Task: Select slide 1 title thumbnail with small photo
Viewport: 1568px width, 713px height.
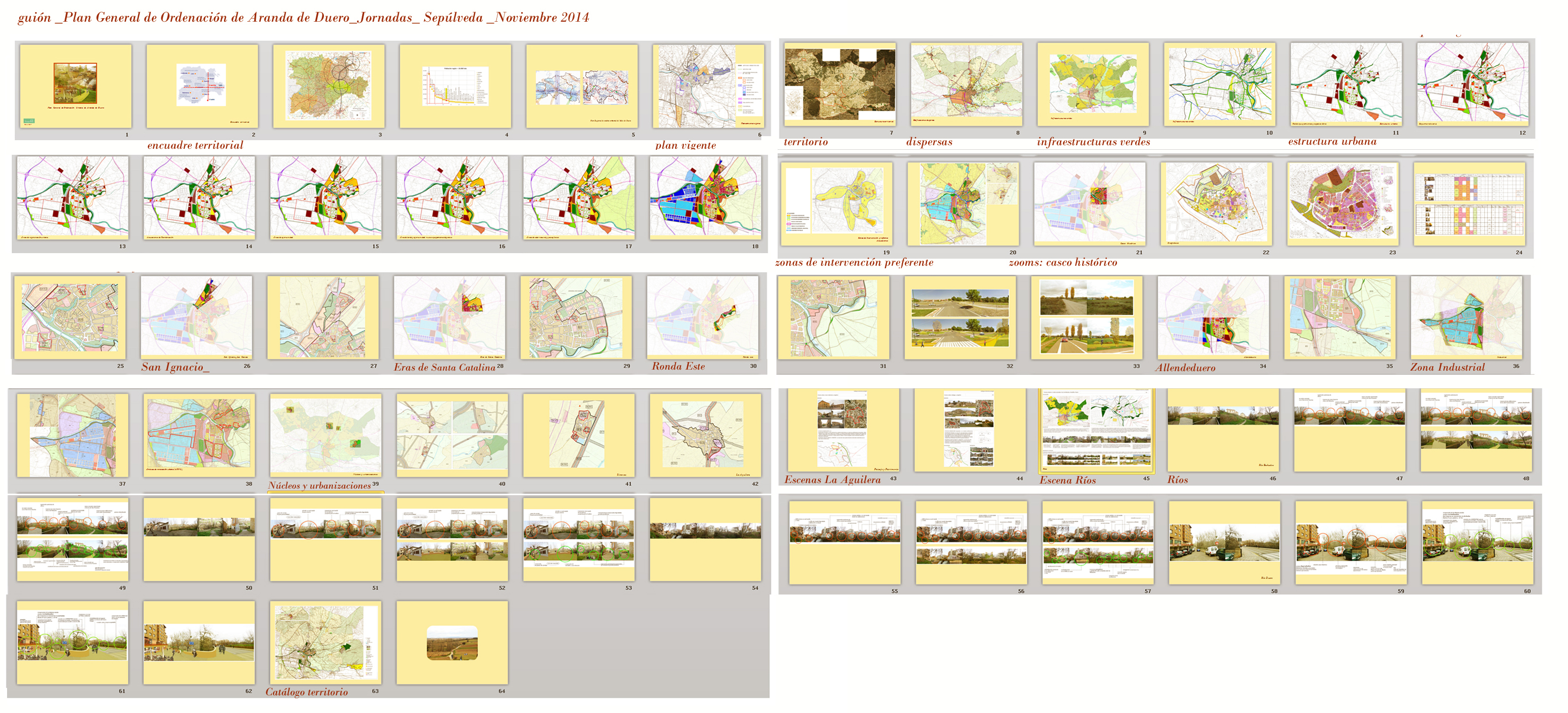Action: 76,86
